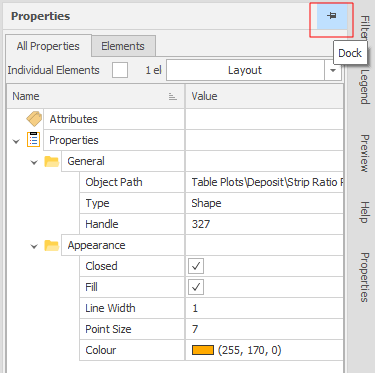The height and width of the screenshot is (373, 375).
Task: Click the Dock pin icon
Action: 332,16
